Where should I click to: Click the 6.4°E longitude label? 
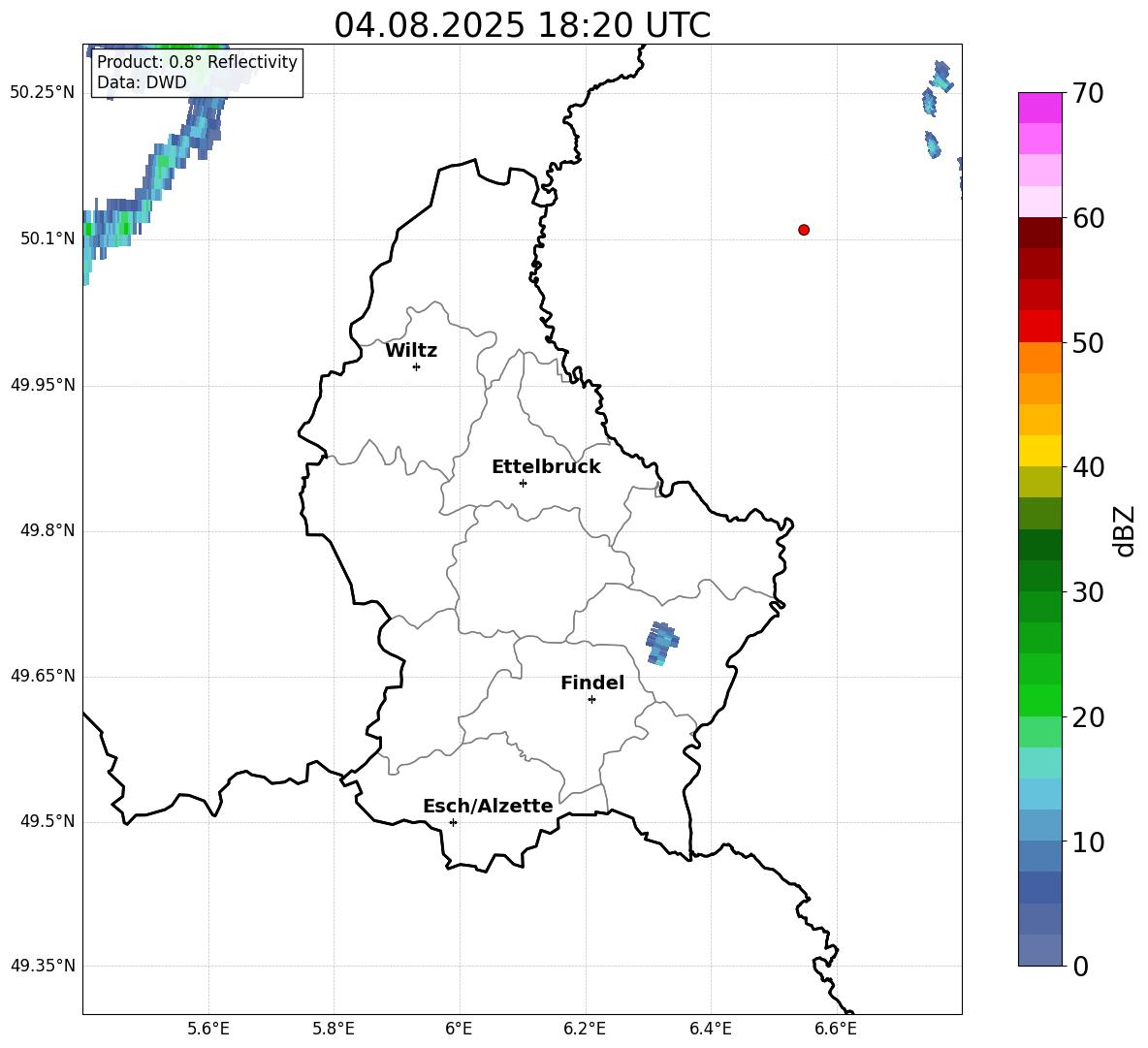[710, 1029]
